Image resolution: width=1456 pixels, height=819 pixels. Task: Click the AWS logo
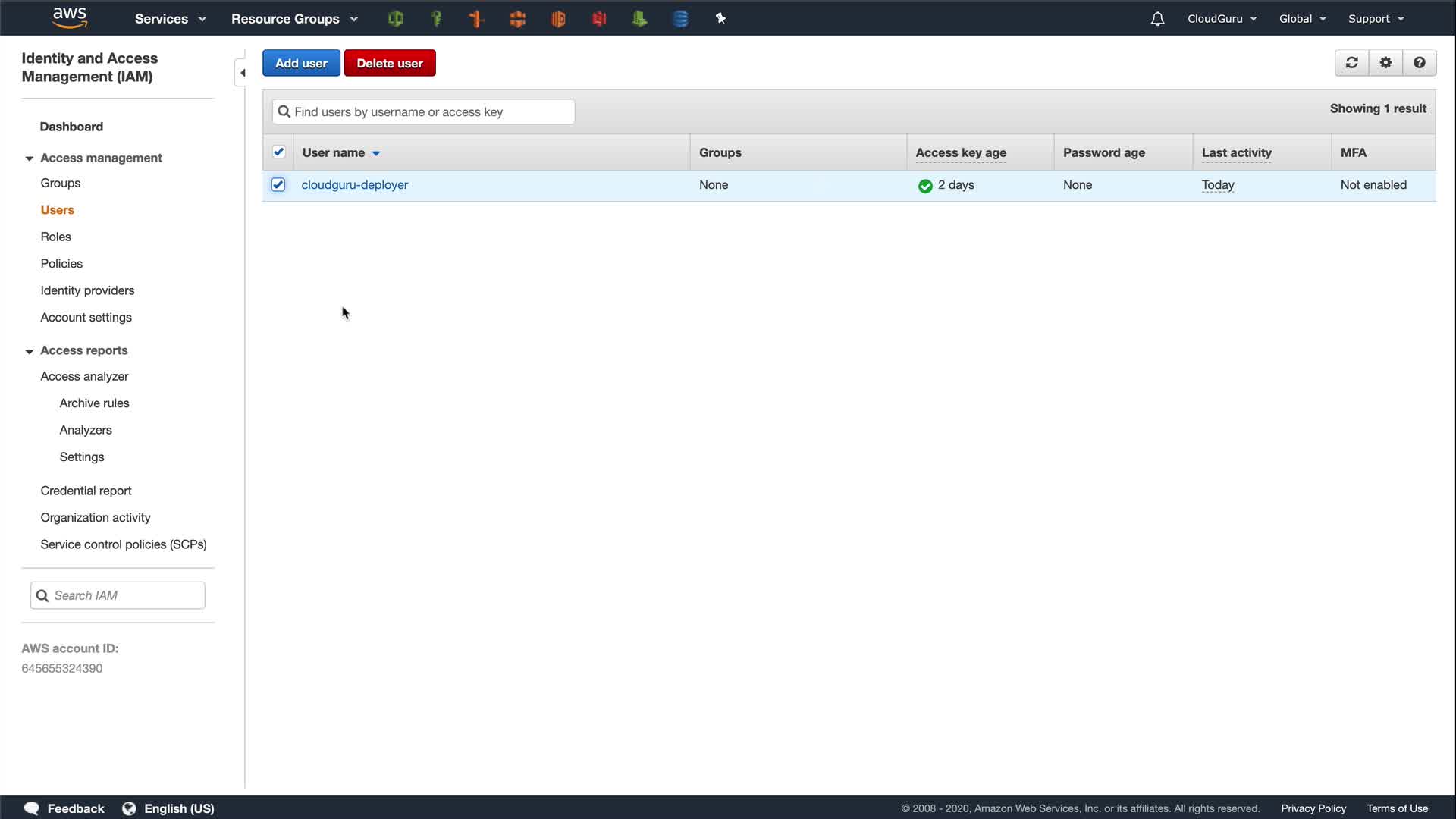click(70, 17)
